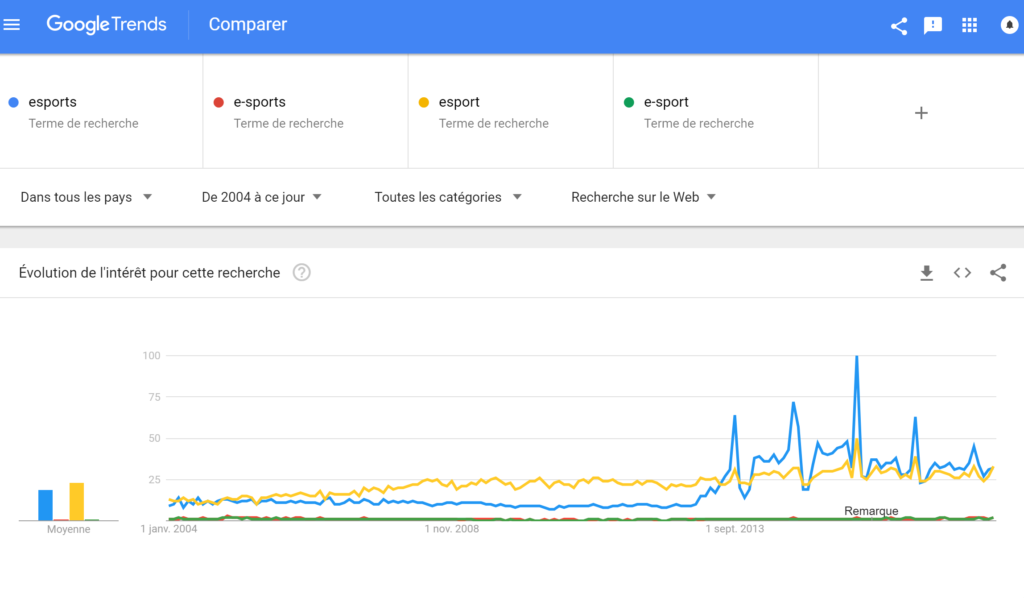Download the interest chart as CSV

click(926, 273)
